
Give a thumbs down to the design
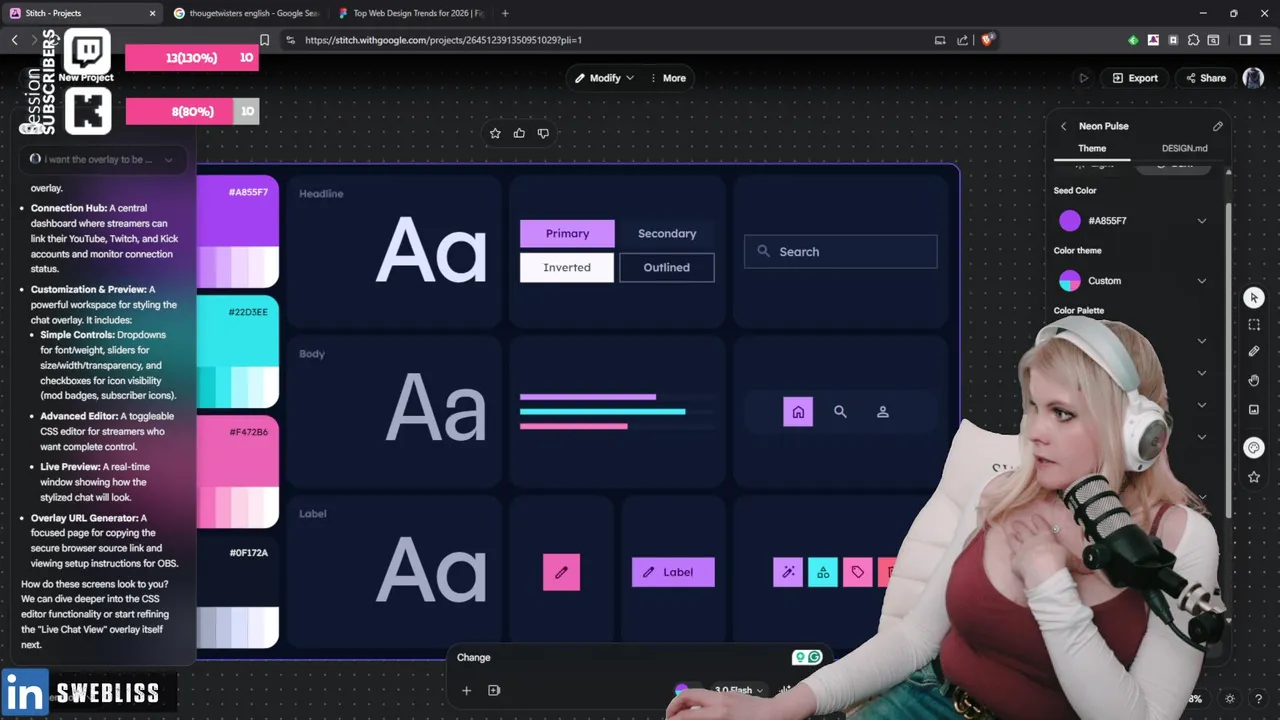(x=543, y=133)
